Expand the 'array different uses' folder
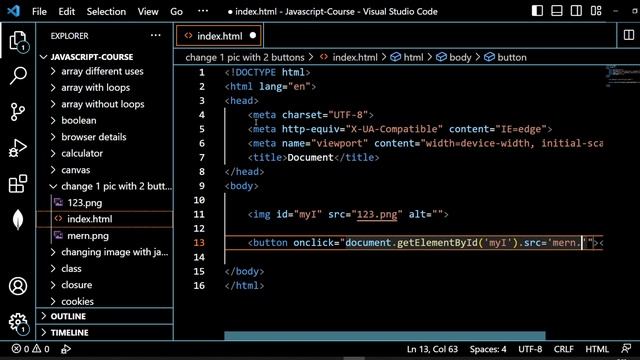 point(102,71)
